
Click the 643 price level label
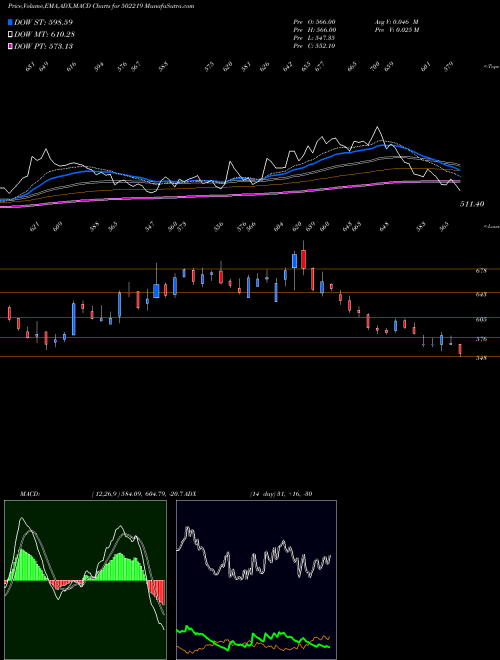coord(481,294)
